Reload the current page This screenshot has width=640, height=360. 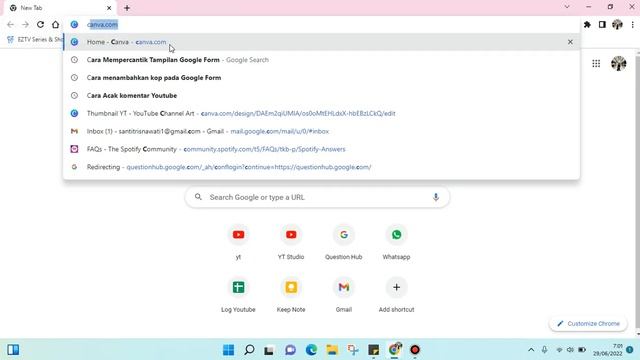coord(40,24)
